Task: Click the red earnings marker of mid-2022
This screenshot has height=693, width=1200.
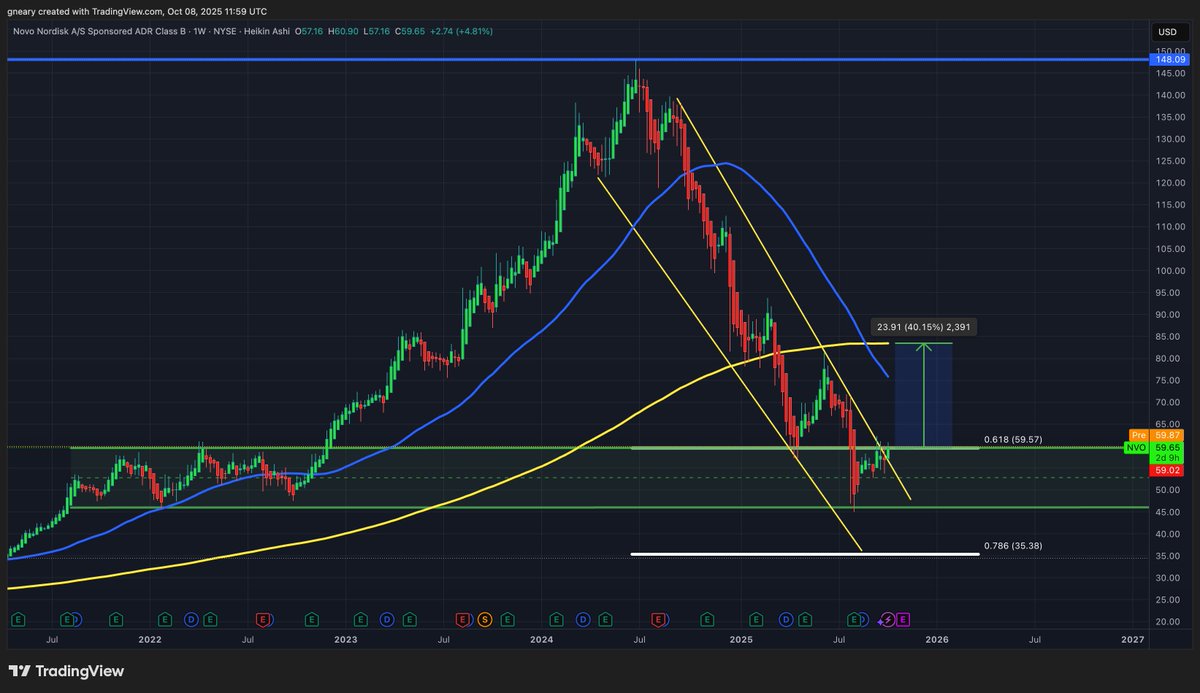Action: coord(263,620)
